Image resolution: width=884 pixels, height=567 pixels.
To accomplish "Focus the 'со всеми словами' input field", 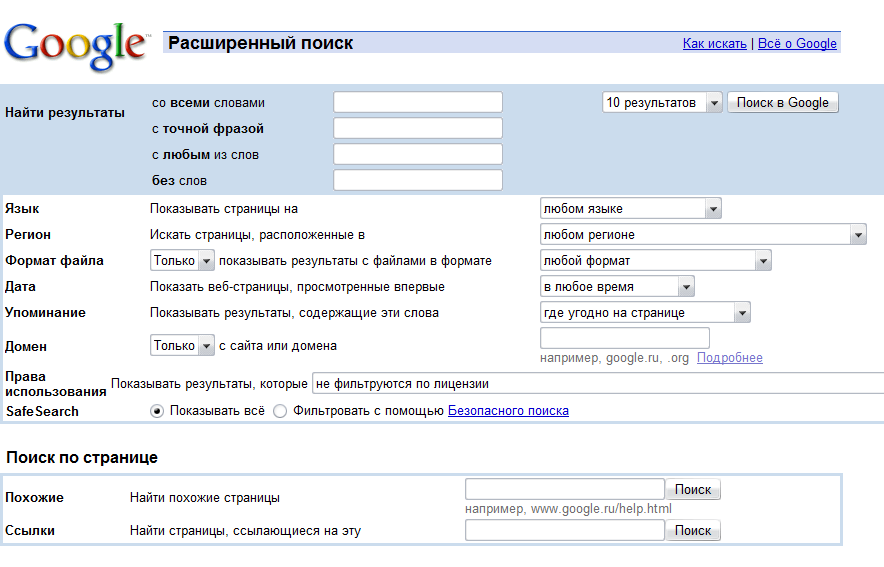I will click(418, 103).
